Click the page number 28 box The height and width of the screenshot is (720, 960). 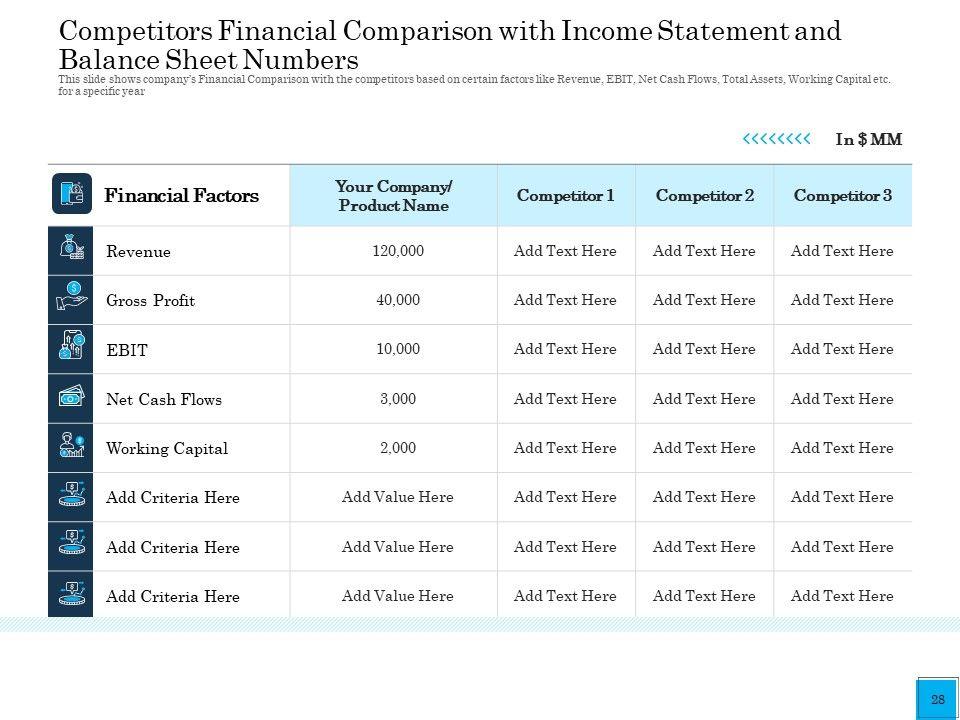point(937,699)
